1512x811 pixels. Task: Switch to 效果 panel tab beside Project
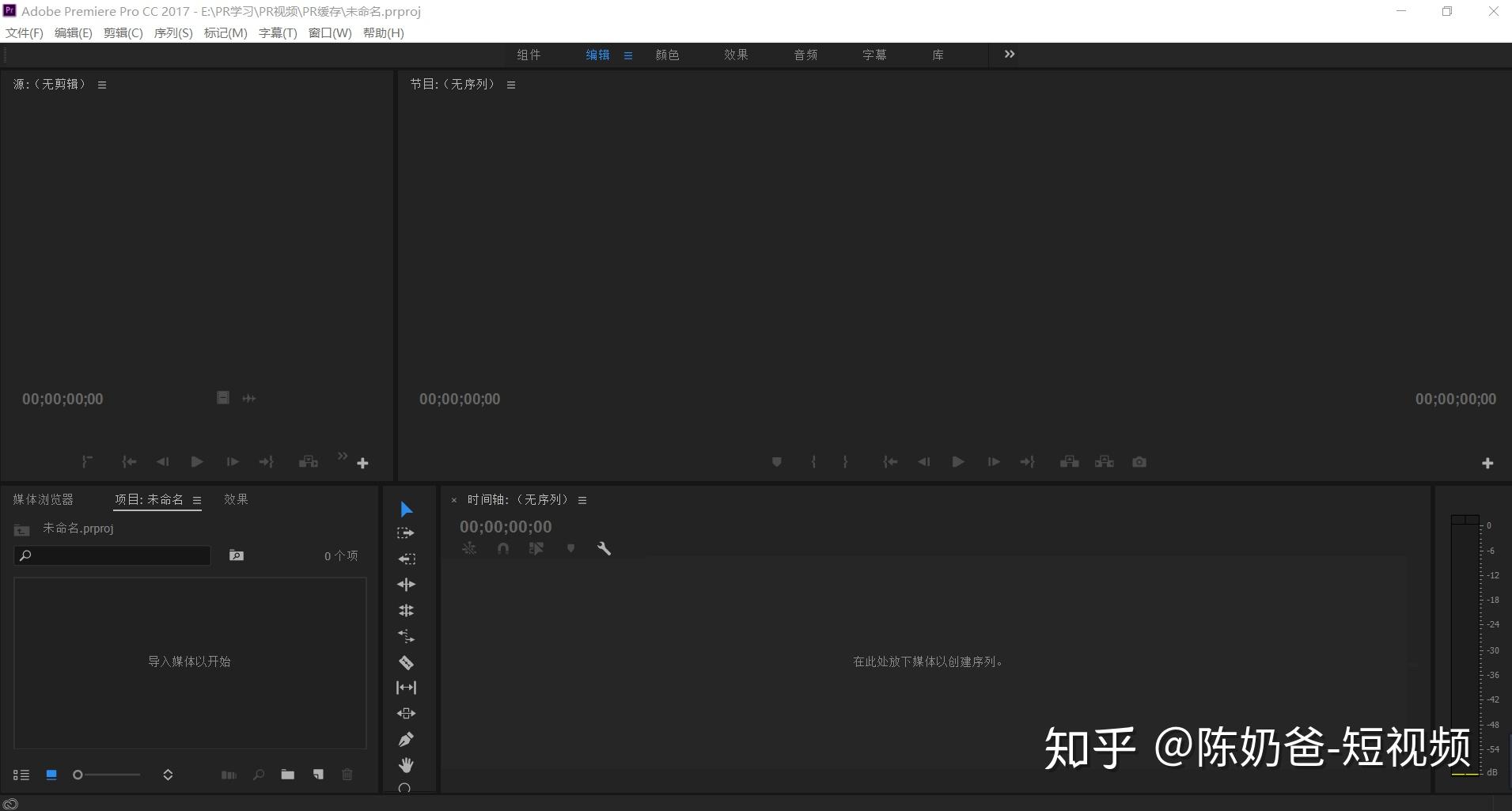[x=236, y=499]
